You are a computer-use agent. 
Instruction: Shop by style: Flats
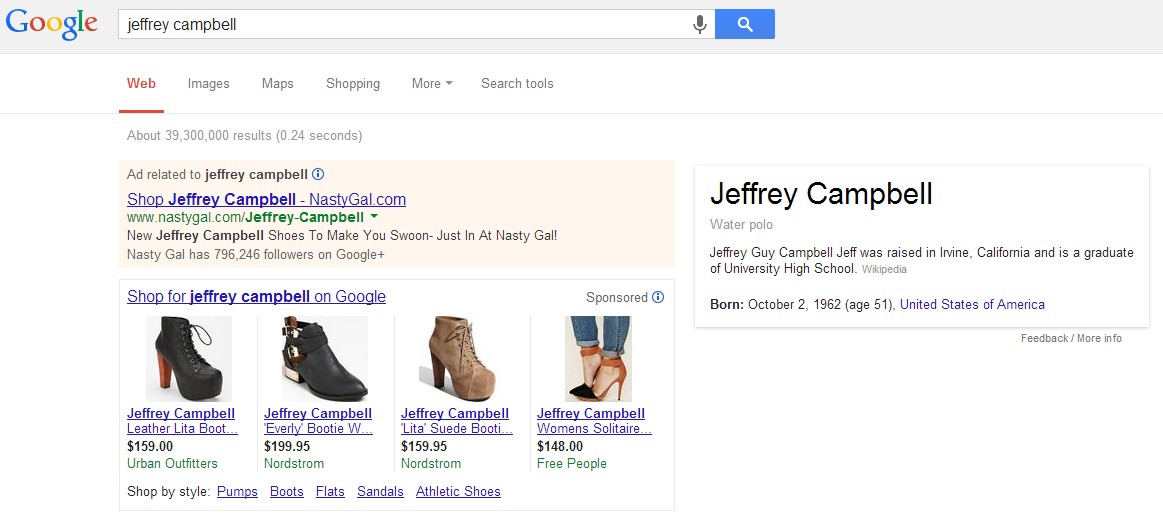pos(330,491)
